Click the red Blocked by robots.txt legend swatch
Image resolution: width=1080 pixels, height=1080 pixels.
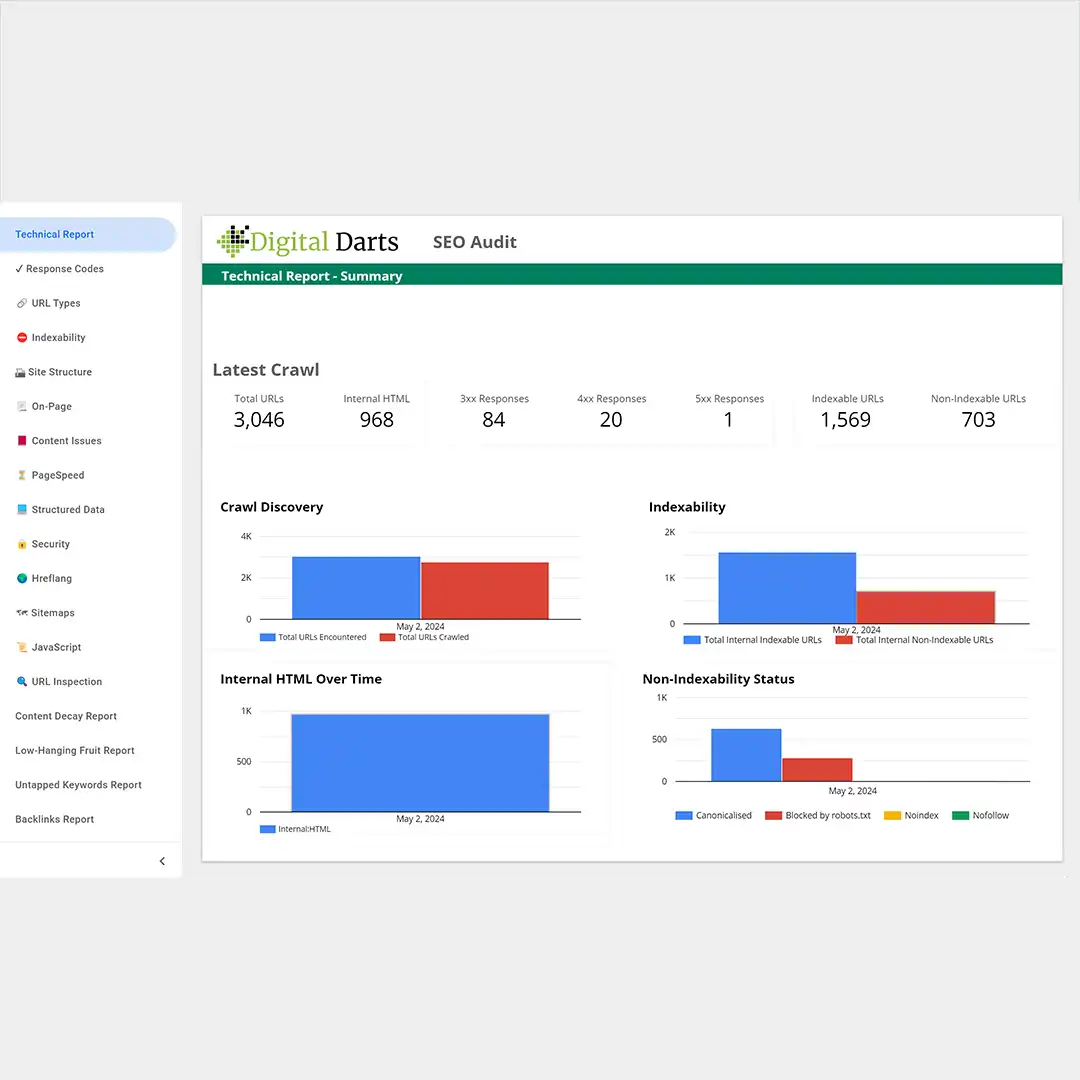coord(773,816)
